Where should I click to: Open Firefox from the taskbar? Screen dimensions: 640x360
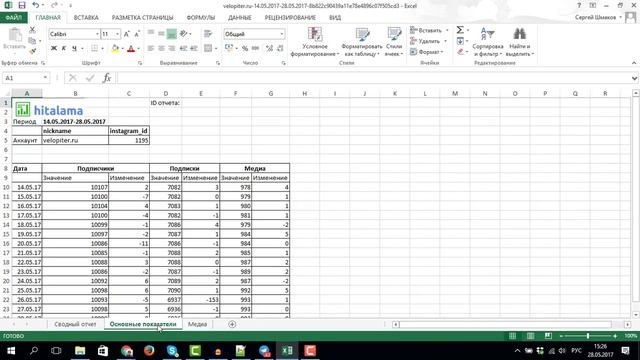[149, 351]
